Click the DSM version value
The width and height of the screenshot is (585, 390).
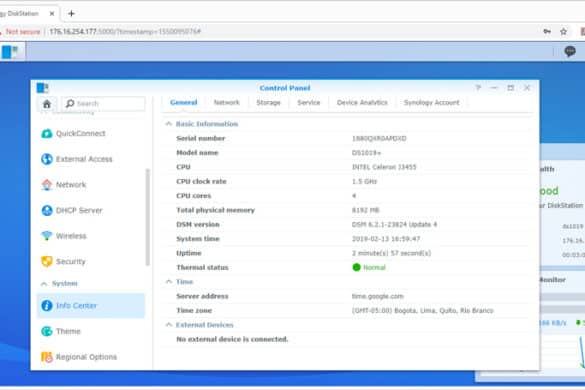click(394, 224)
